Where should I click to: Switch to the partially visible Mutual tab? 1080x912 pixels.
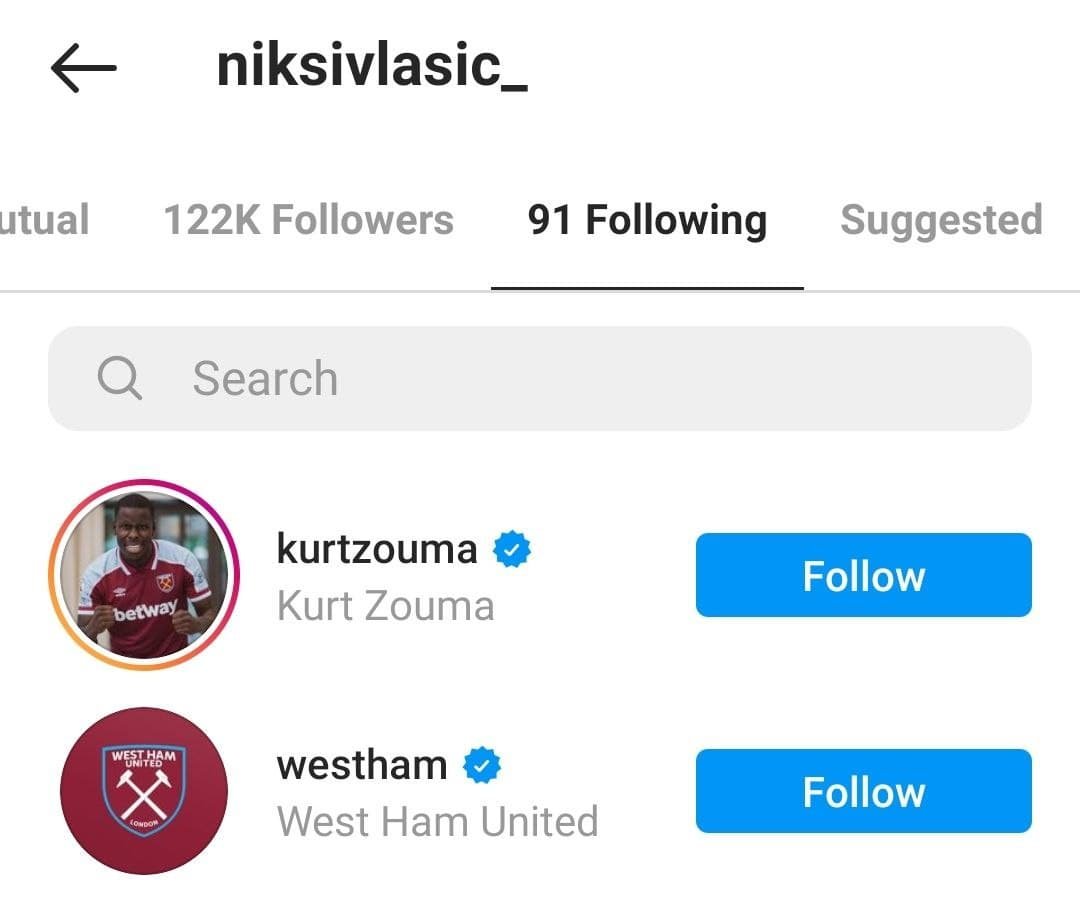[44, 220]
